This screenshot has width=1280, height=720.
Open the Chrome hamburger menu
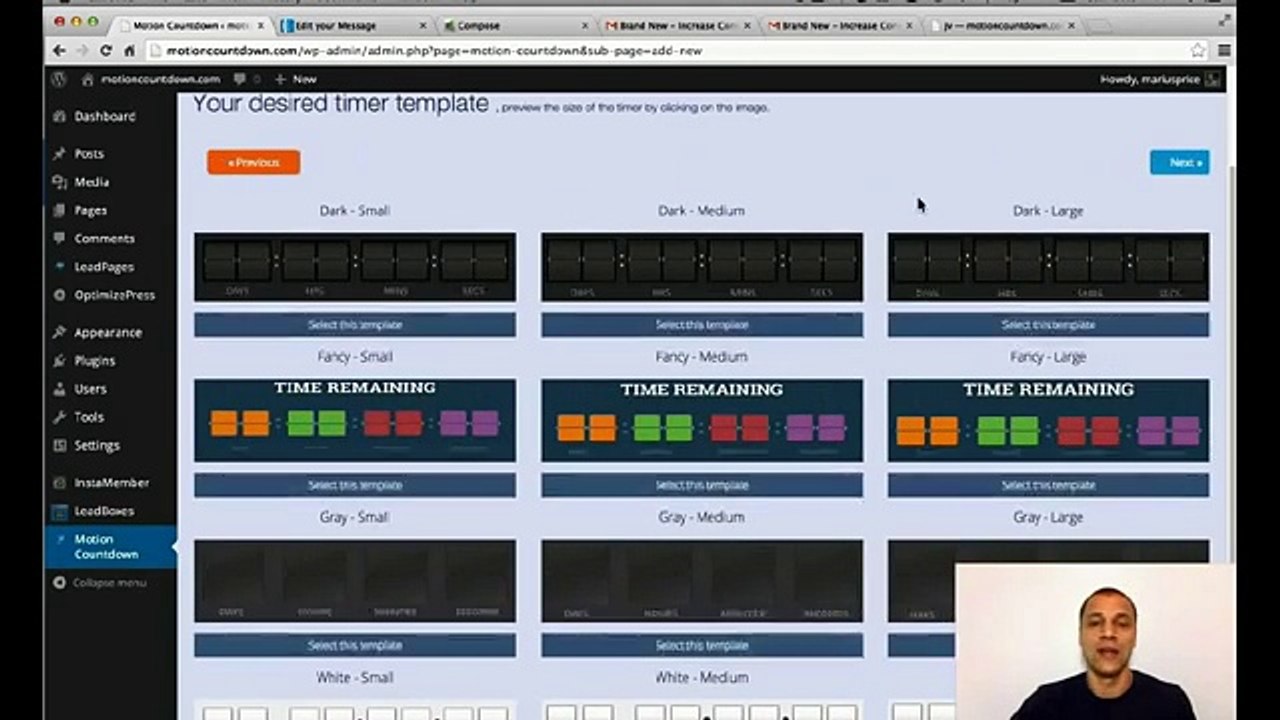coord(1224,50)
